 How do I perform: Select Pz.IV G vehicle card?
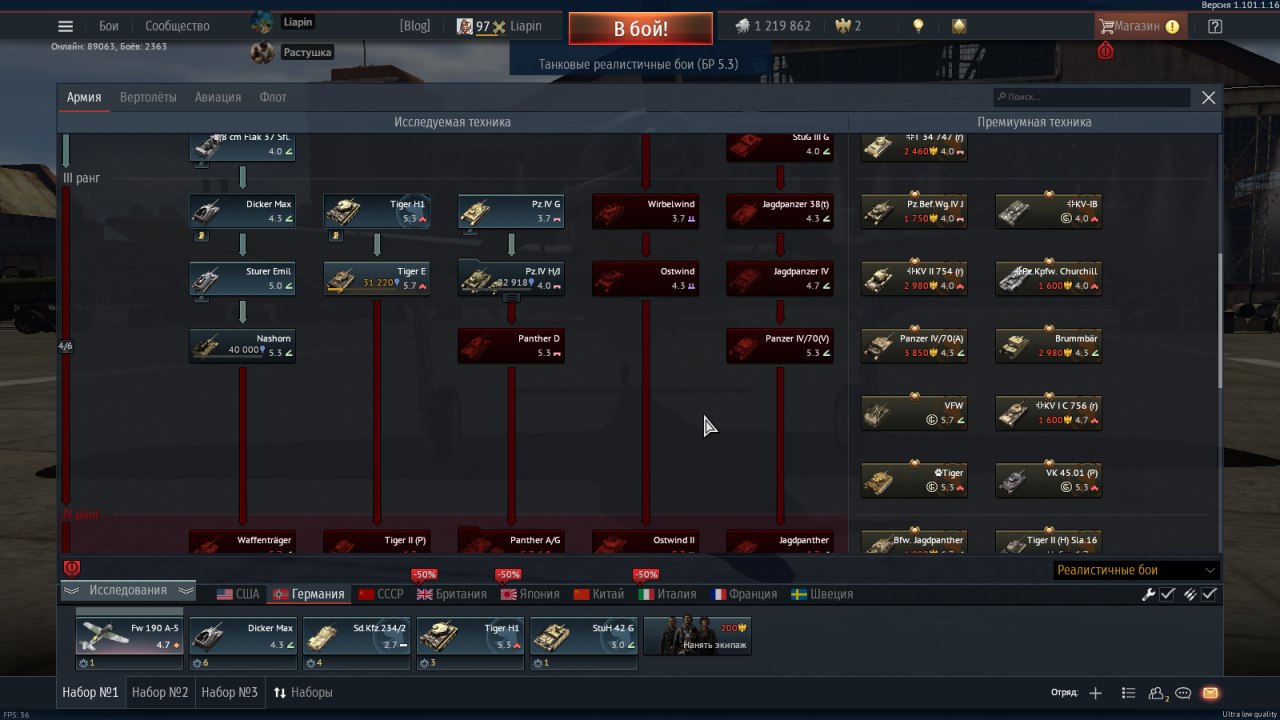coord(511,211)
